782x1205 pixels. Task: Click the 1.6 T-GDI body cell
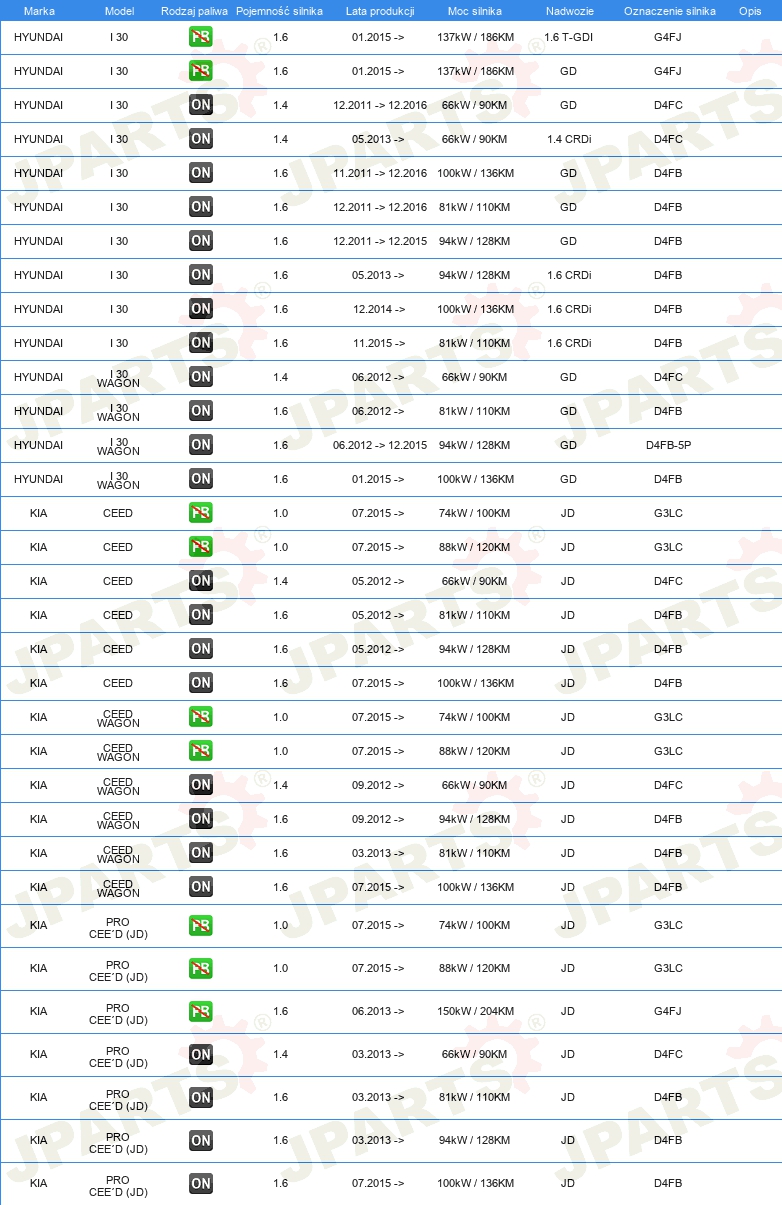click(x=568, y=37)
